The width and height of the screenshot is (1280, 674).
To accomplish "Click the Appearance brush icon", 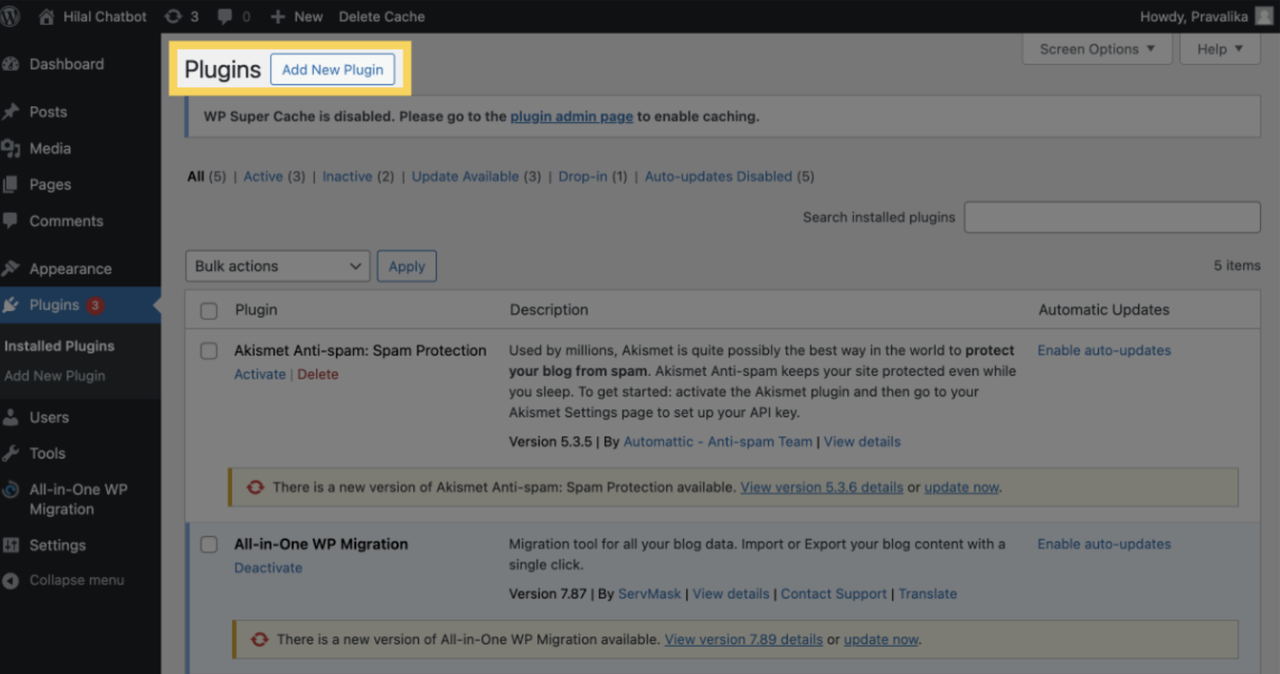I will pos(11,268).
